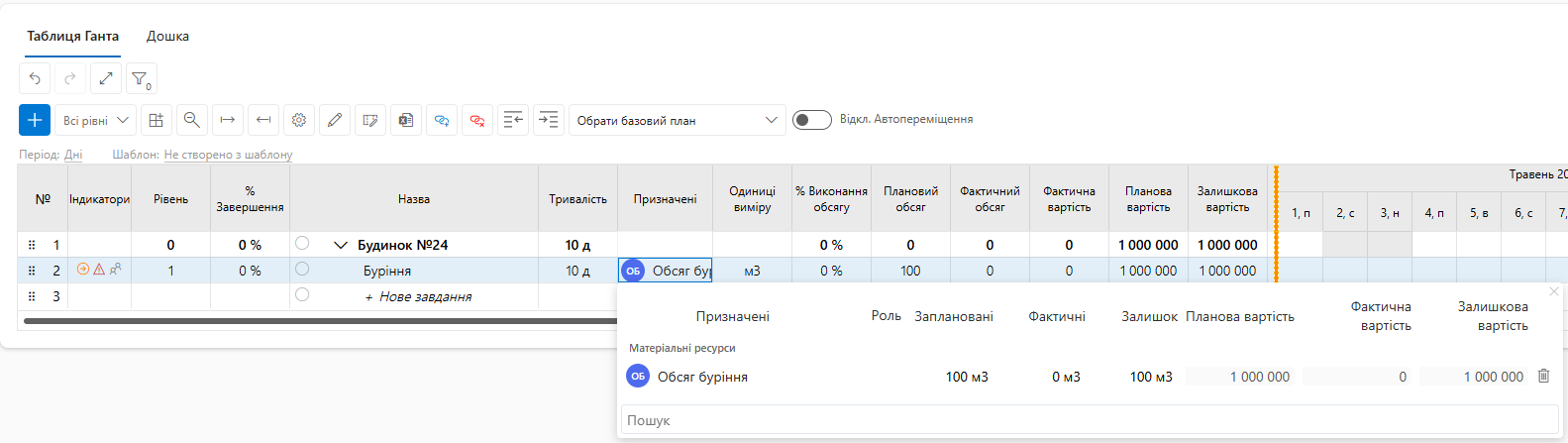Click the 100 м3 planned value in popup
Screen dimensions: 1568x443
click(967, 377)
